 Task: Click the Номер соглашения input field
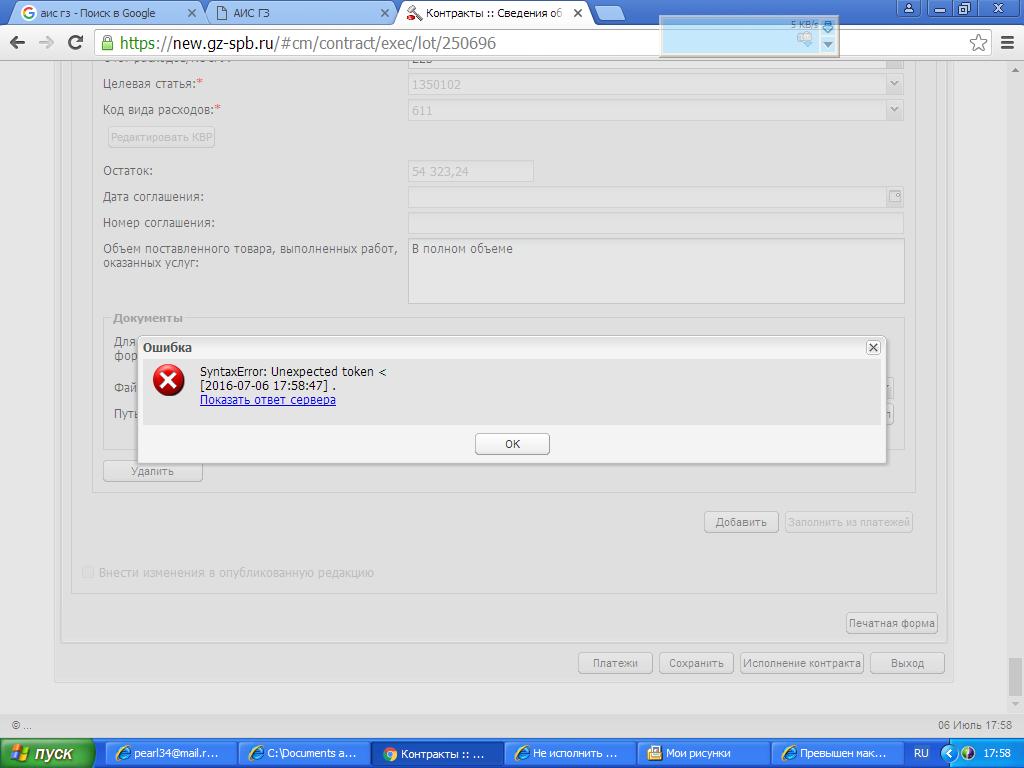656,223
